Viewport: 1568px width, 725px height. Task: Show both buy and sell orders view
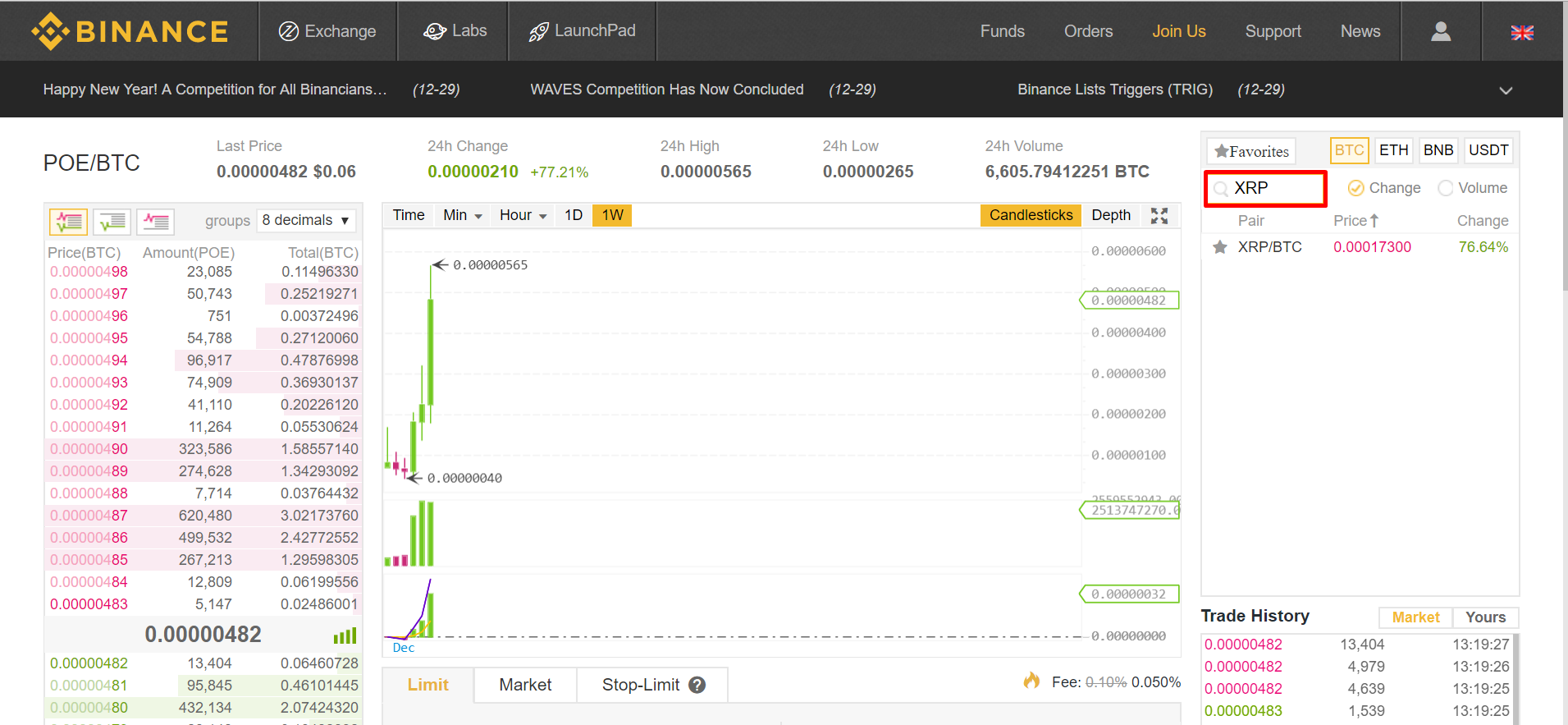[69, 221]
